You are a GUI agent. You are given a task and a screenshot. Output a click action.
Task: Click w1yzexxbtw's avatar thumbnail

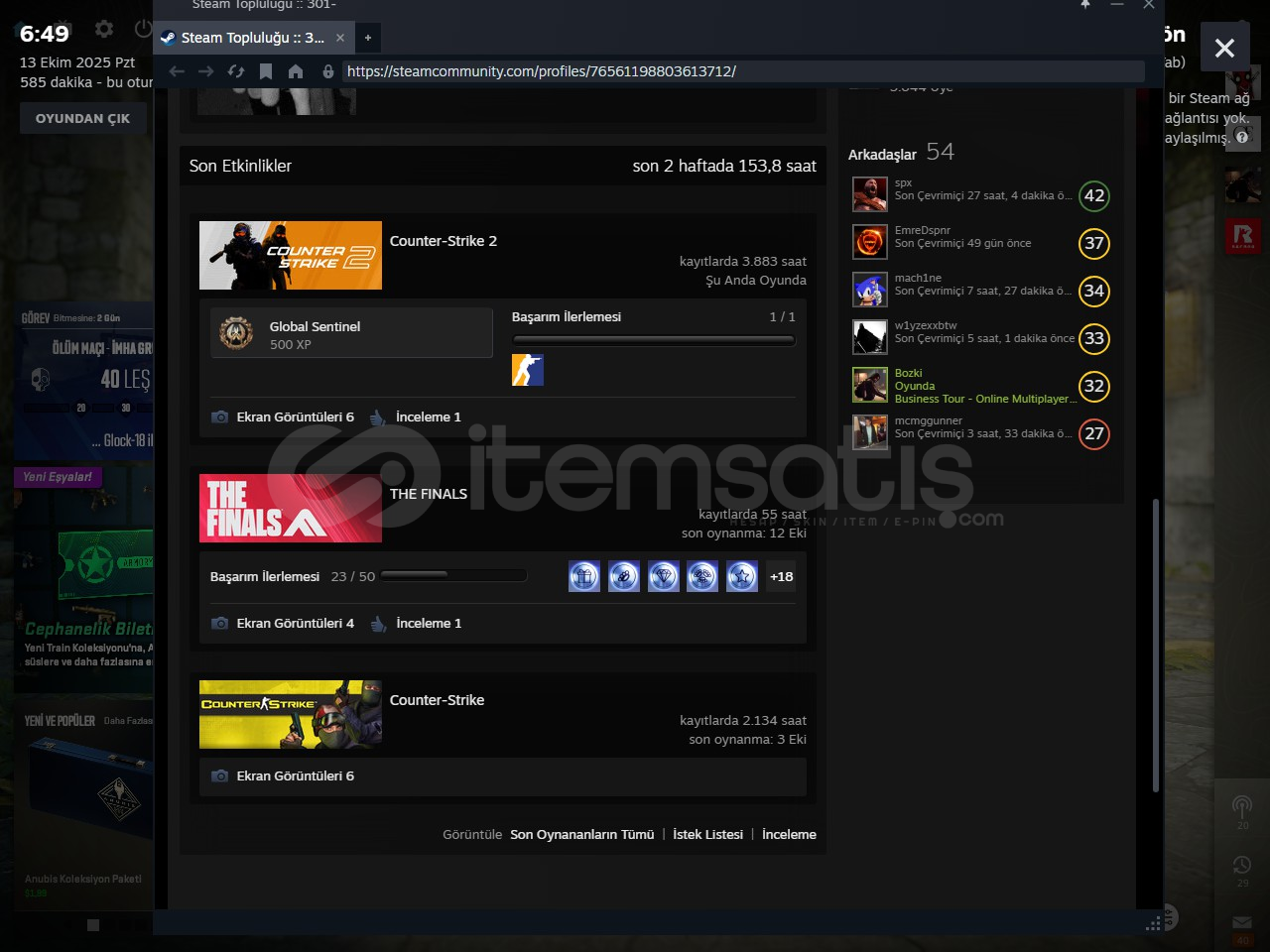[x=870, y=337]
